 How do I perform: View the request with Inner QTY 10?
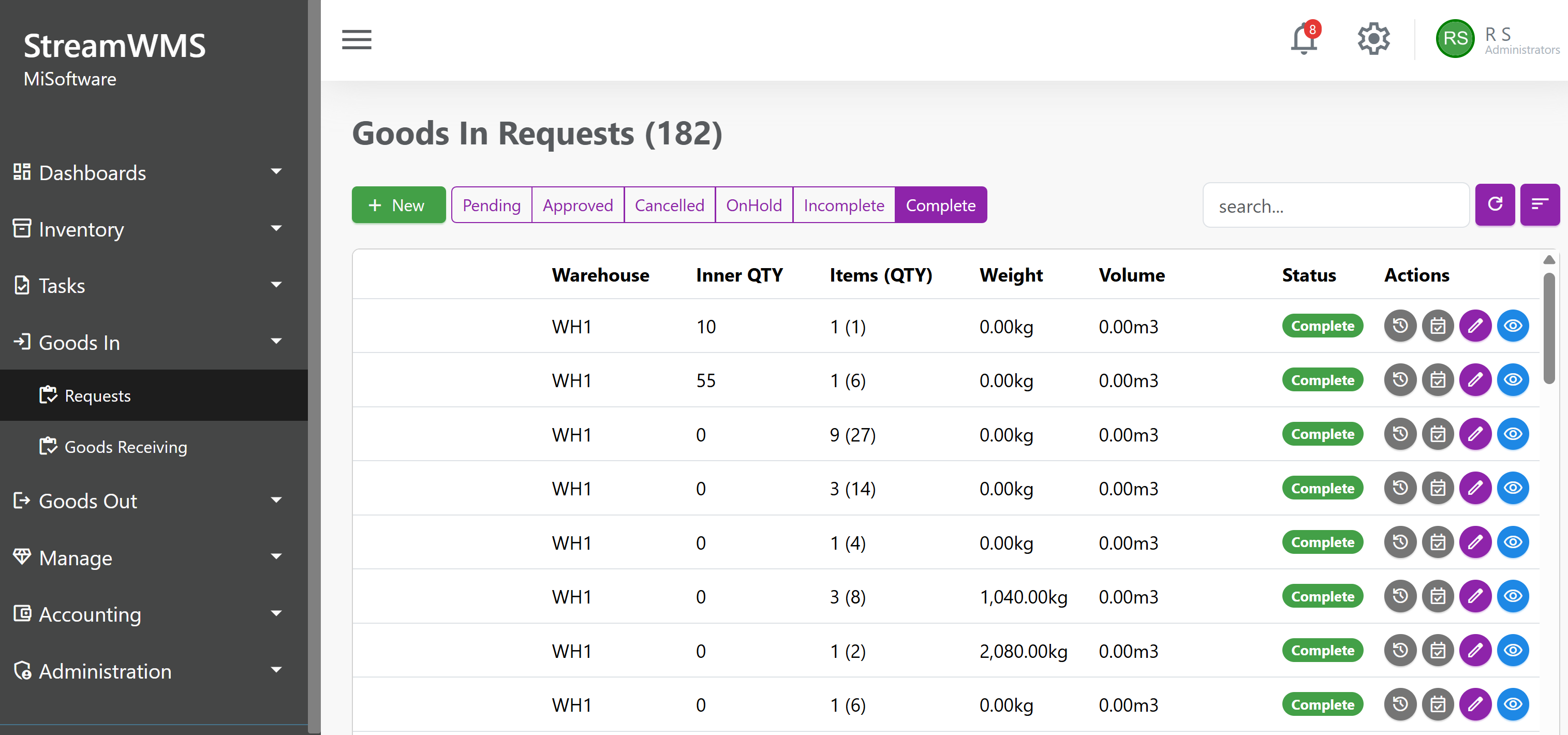tap(1513, 326)
